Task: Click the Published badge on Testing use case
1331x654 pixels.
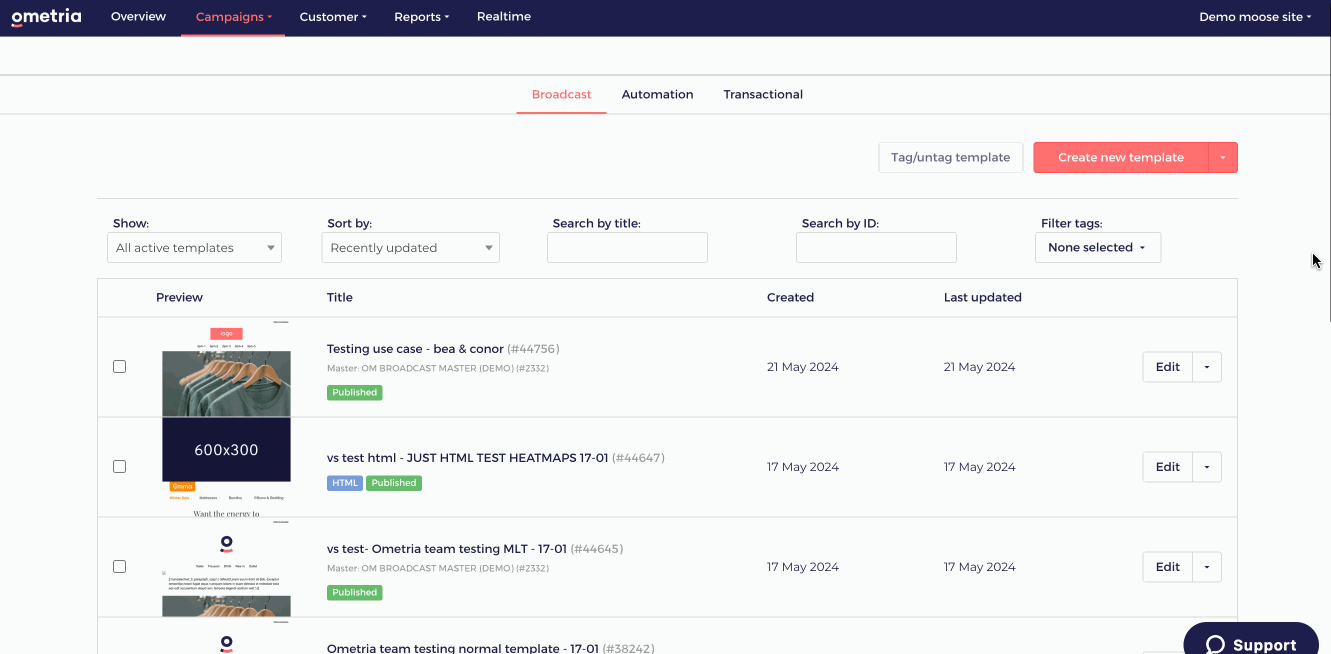Action: pos(355,393)
